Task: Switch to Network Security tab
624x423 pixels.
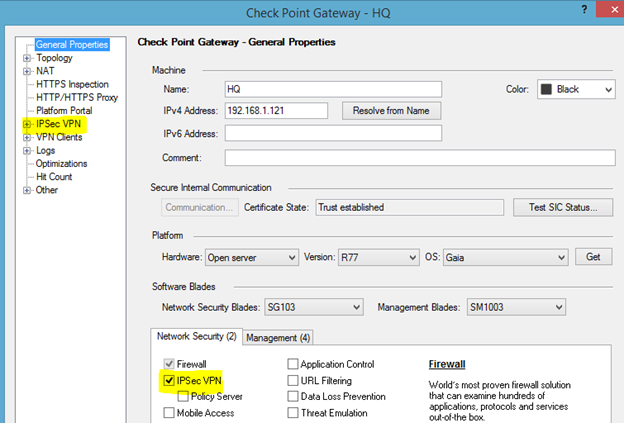Action: click(197, 336)
